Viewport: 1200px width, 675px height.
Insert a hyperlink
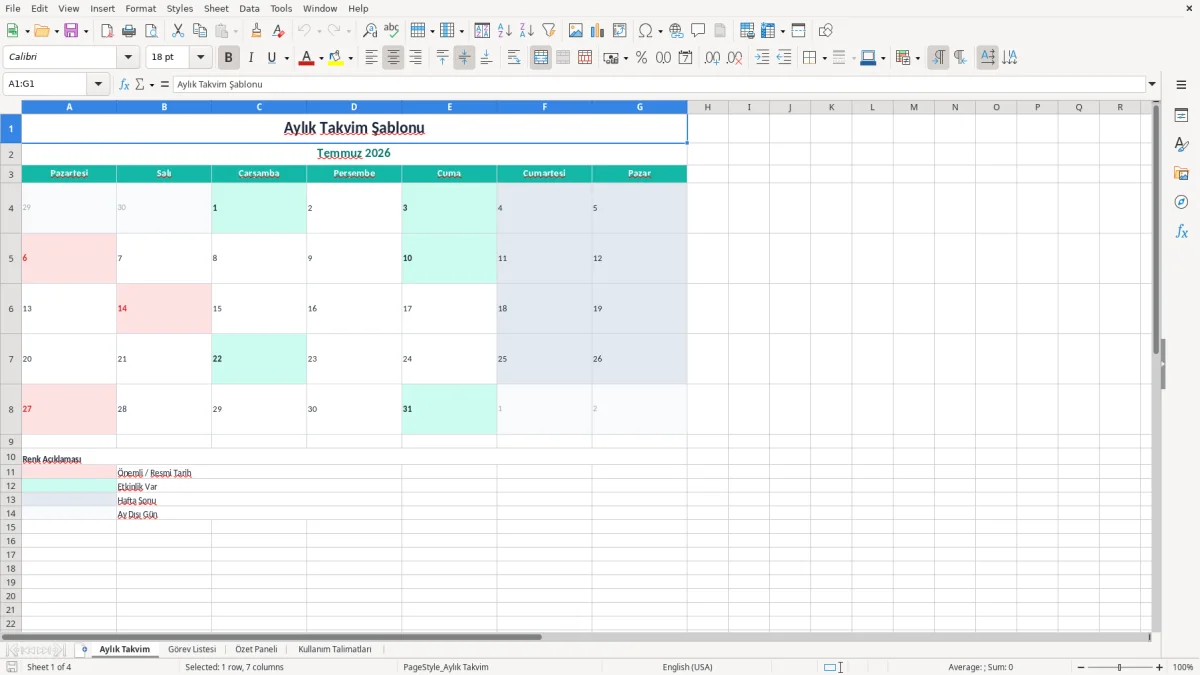point(677,31)
